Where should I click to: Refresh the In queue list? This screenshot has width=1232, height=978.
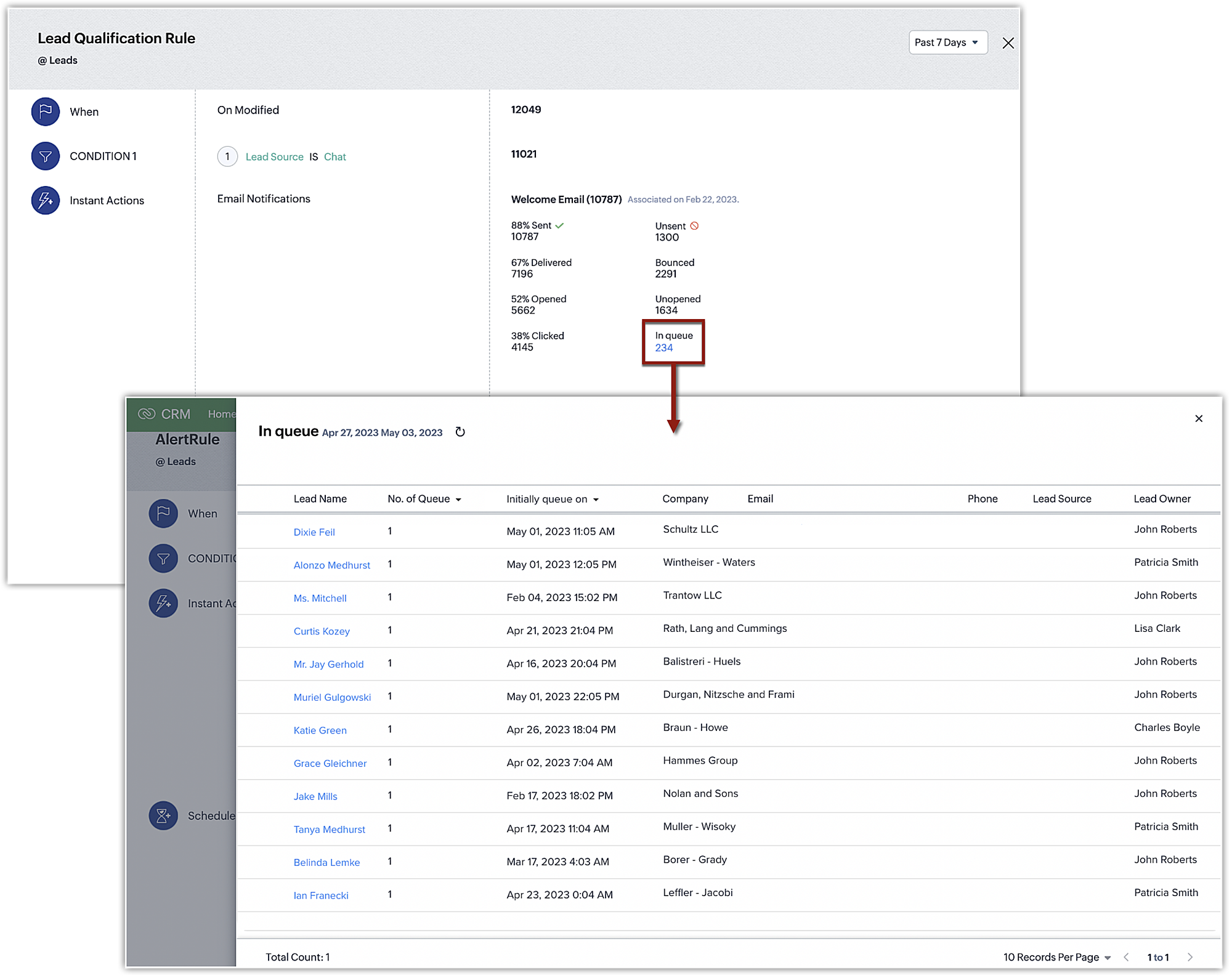click(460, 432)
